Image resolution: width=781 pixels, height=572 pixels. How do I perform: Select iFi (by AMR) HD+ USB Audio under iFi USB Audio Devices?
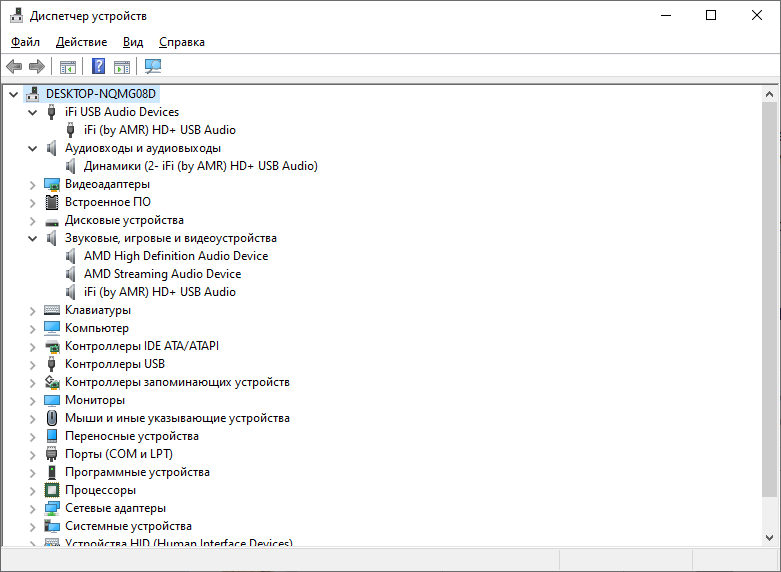pyautogui.click(x=160, y=130)
